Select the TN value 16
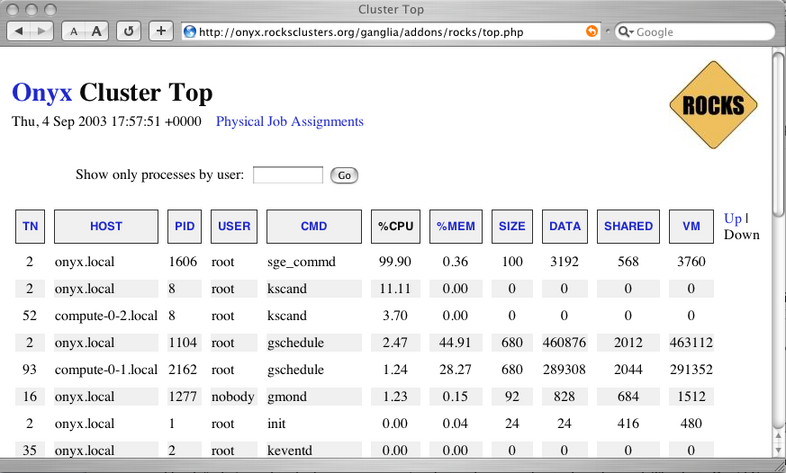The image size is (786, 473). 30,397
